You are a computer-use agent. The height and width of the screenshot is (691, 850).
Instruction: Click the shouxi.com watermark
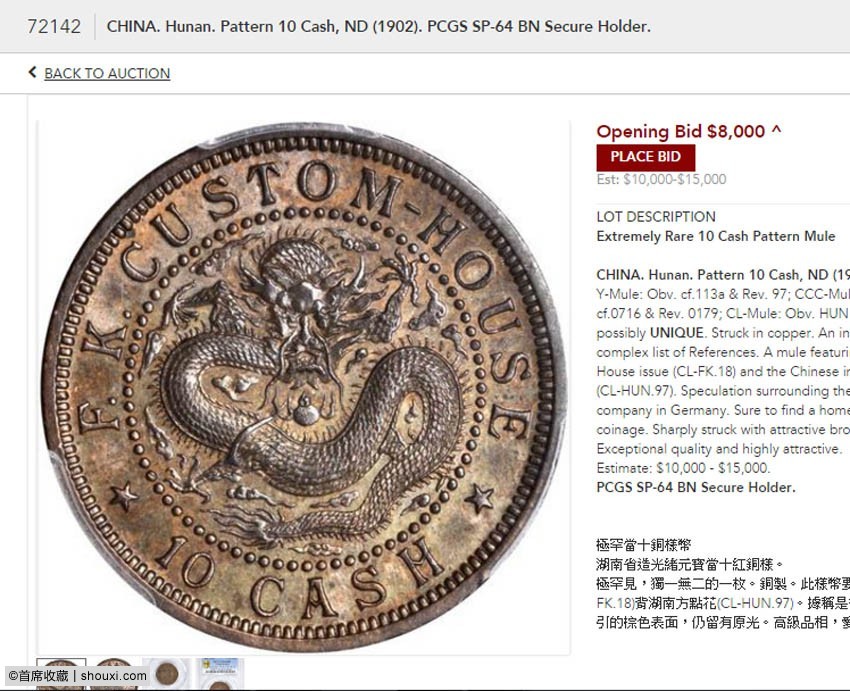(x=113, y=676)
